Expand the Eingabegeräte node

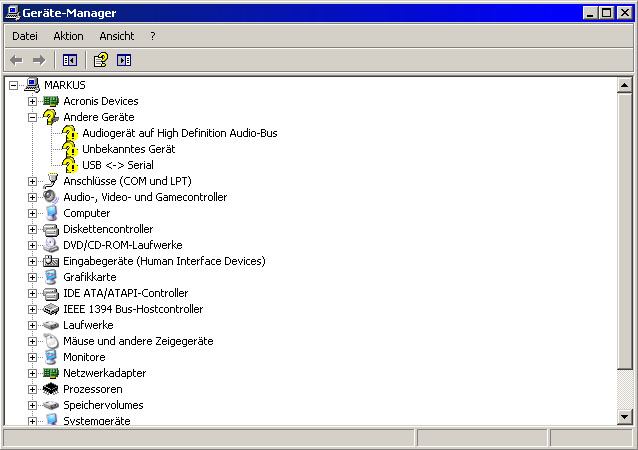point(33,262)
